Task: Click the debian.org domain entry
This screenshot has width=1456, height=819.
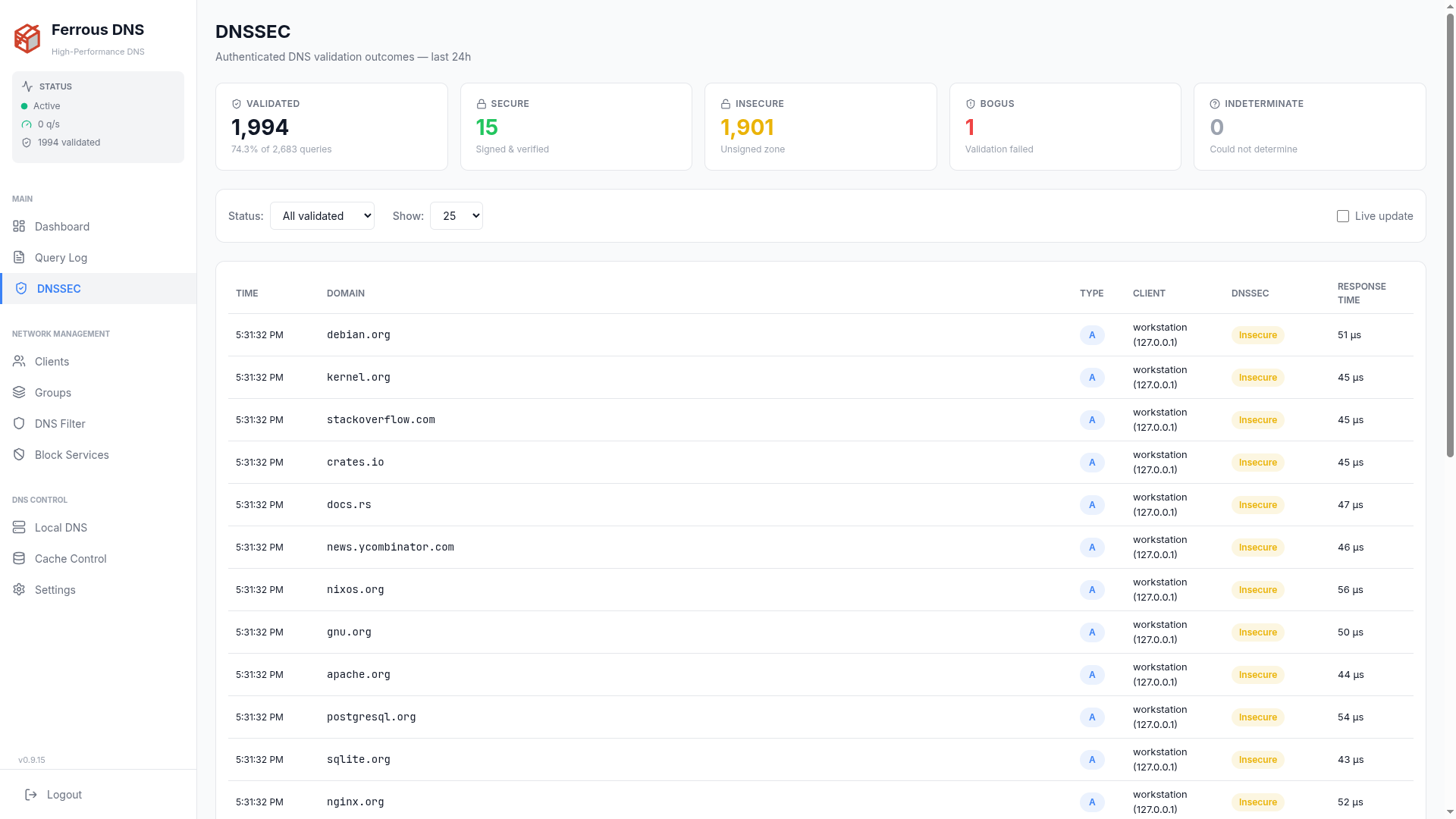Action: (359, 335)
